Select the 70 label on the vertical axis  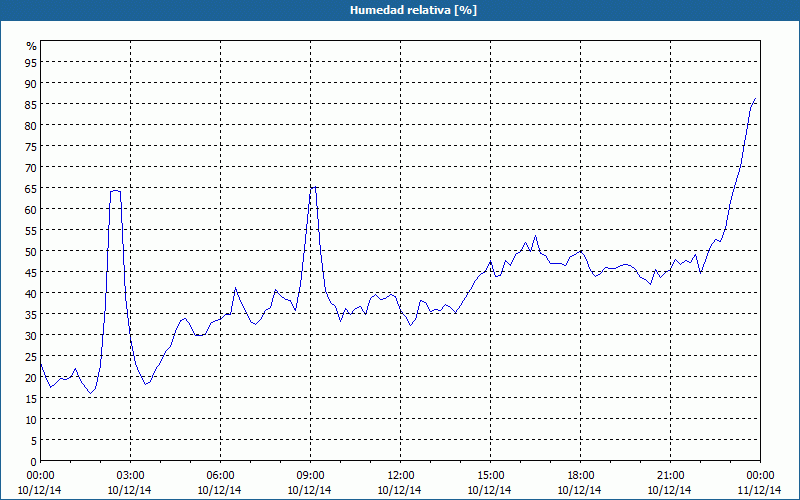32,167
